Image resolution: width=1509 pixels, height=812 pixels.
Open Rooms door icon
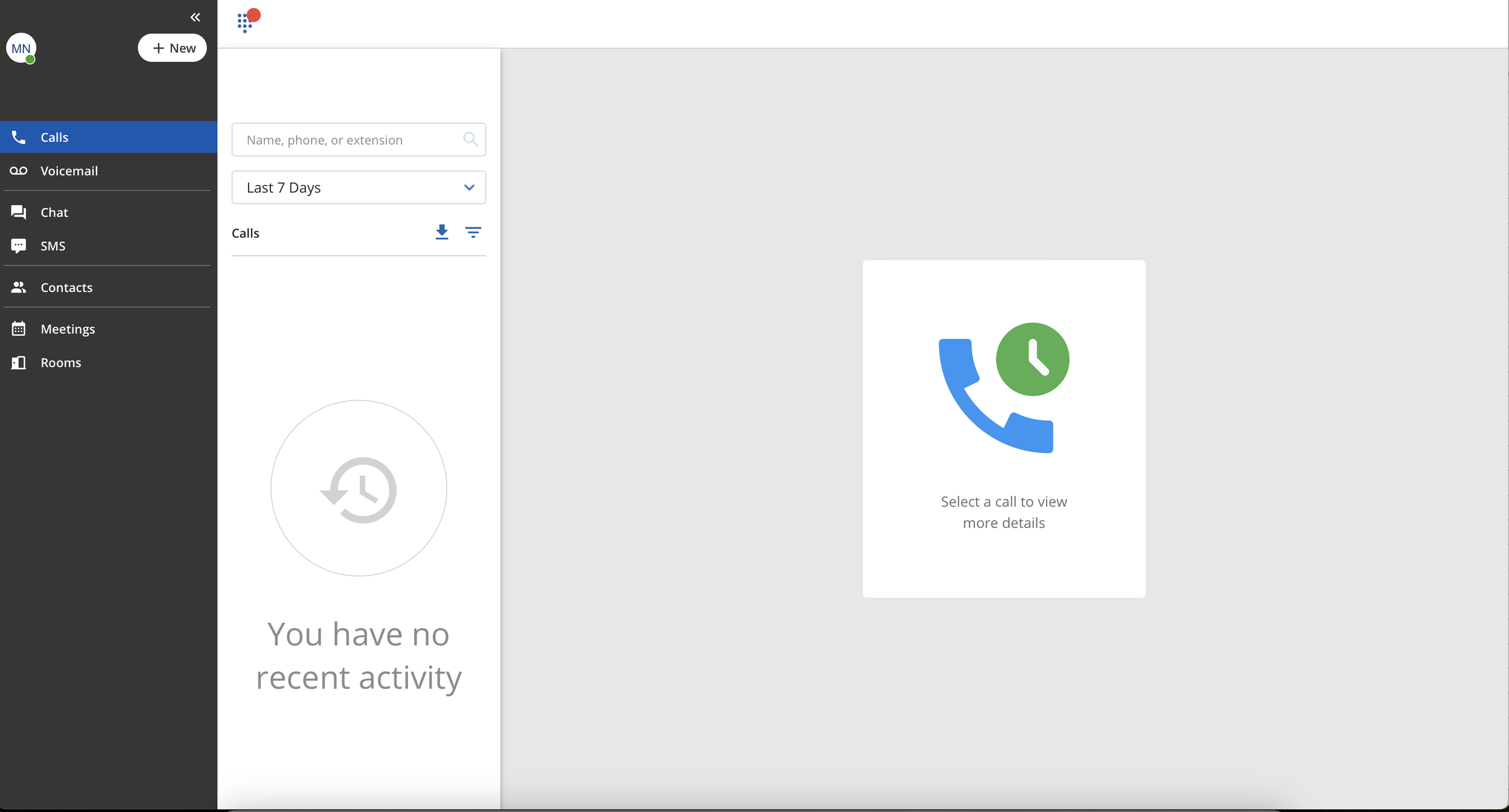click(x=19, y=363)
